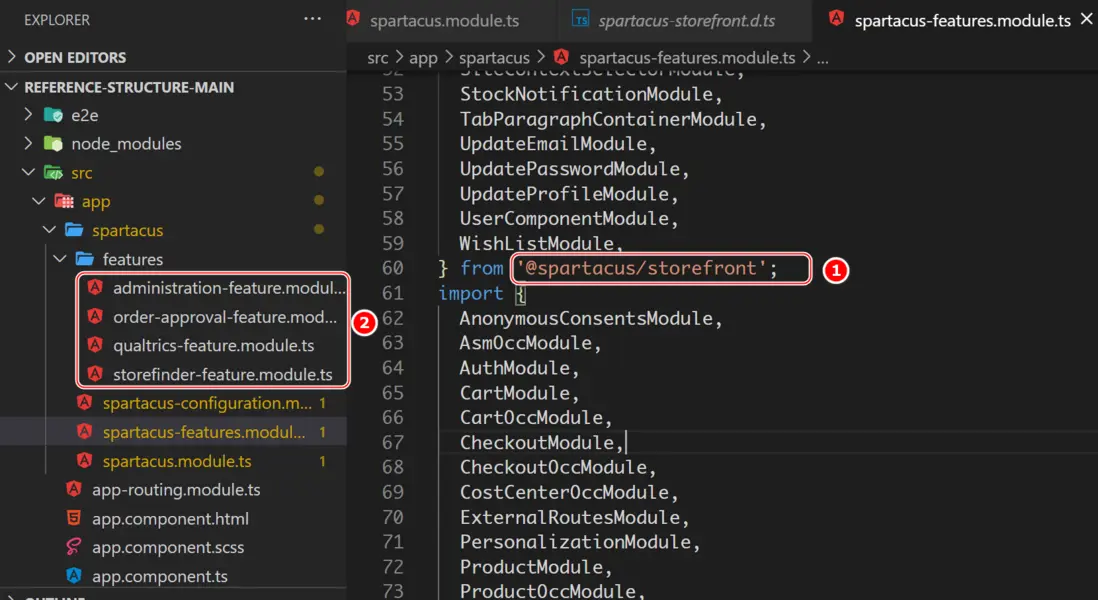Click the SCSS icon beside app.component.scss
1098x600 pixels.
coord(73,547)
